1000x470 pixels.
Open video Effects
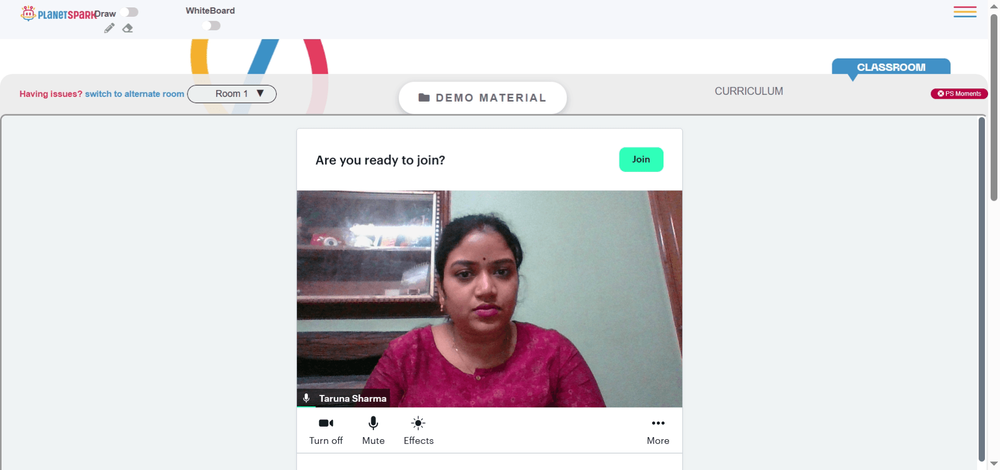(418, 431)
